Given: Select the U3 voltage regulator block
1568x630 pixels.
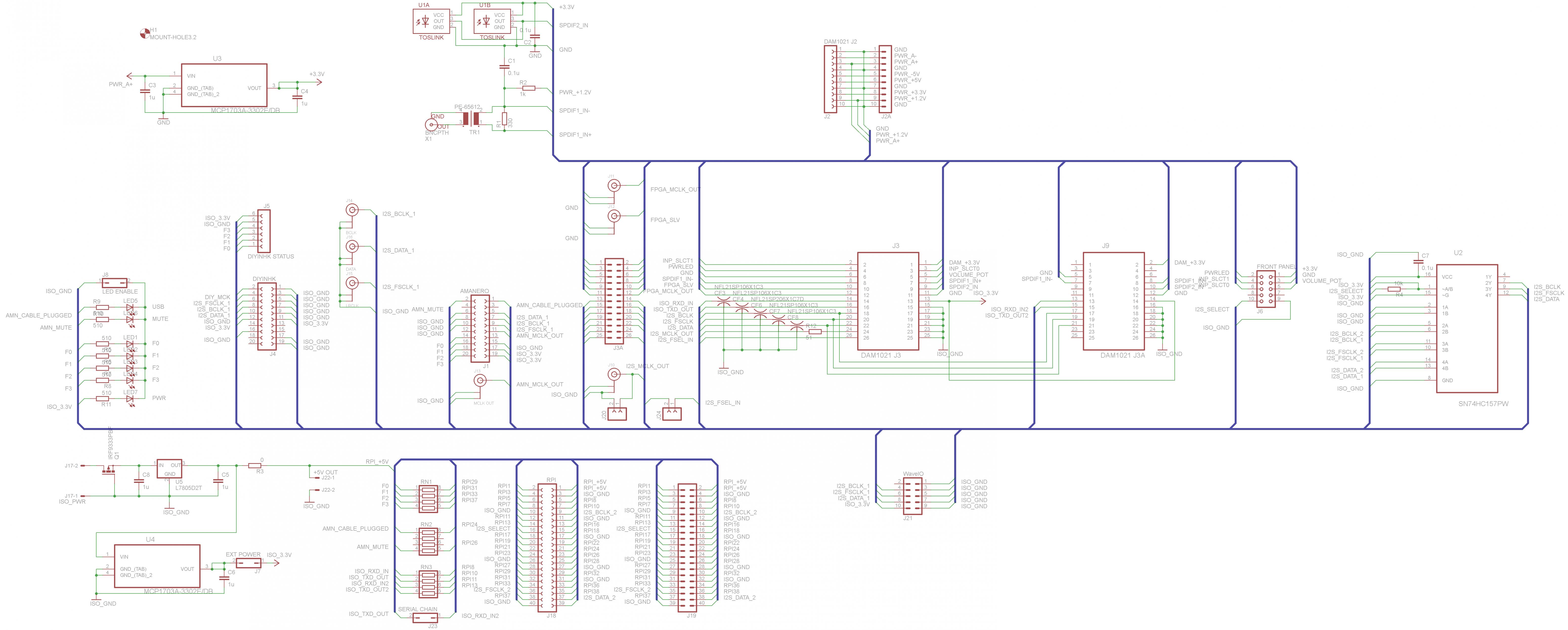Looking at the screenshot, I should click(x=224, y=85).
